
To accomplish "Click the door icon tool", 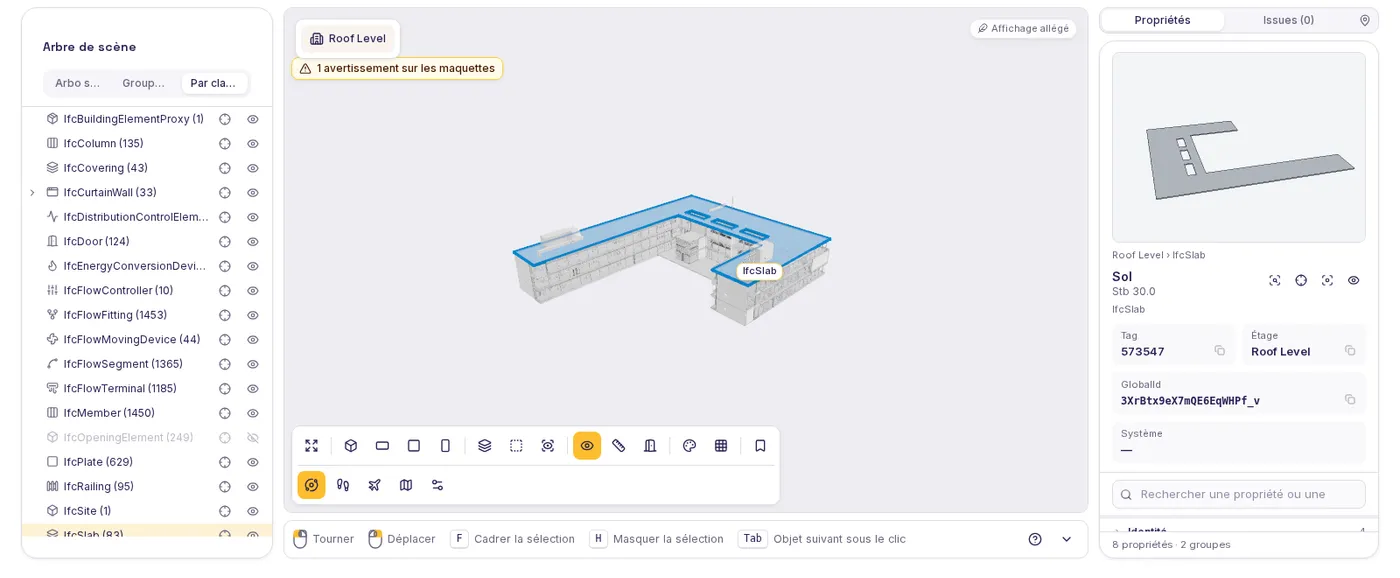I will pyautogui.click(x=650, y=446).
